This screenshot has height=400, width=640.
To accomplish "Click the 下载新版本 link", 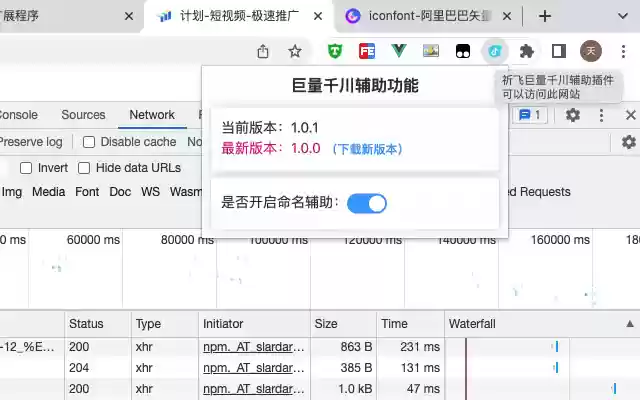I will click(367, 149).
